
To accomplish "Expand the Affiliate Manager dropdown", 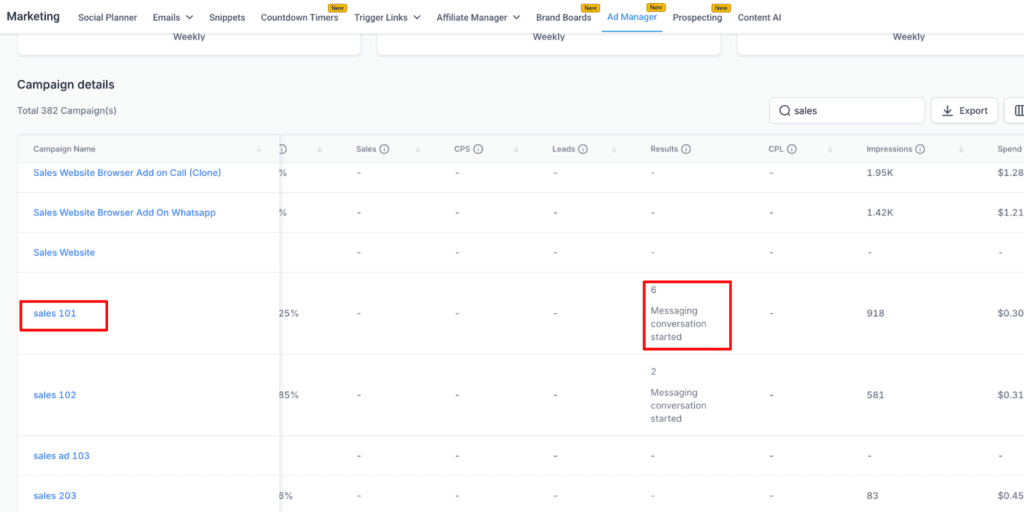I will pyautogui.click(x=478, y=18).
